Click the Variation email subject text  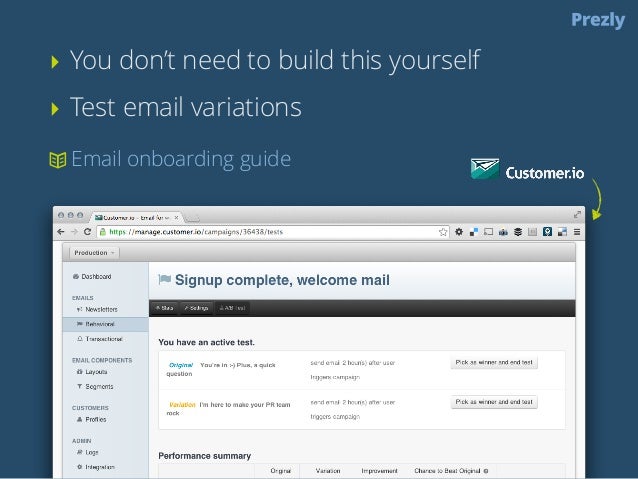228,409
